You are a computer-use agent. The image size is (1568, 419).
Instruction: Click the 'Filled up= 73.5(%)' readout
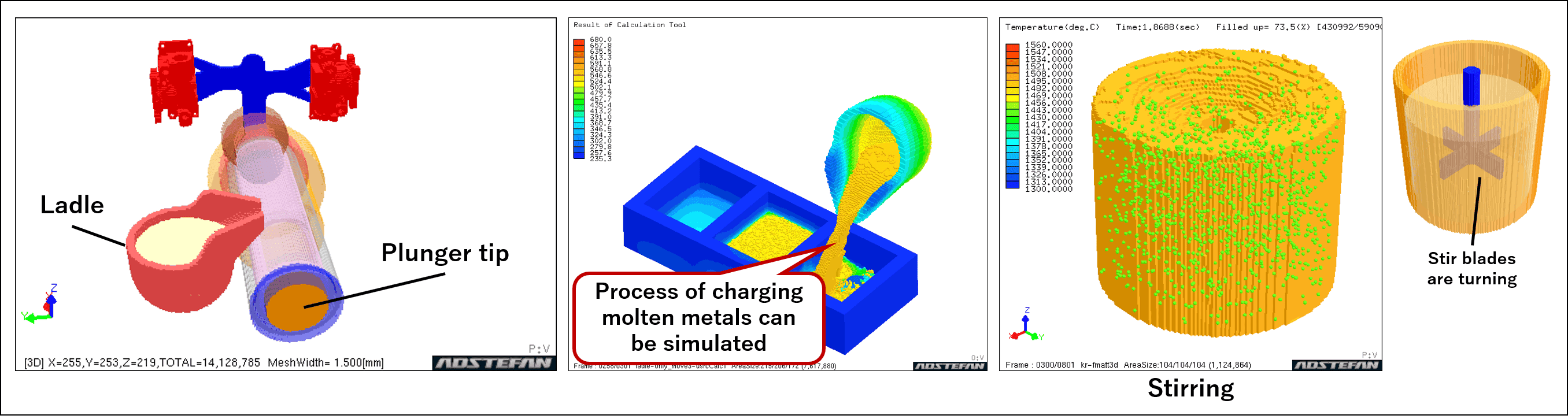tap(1262, 27)
